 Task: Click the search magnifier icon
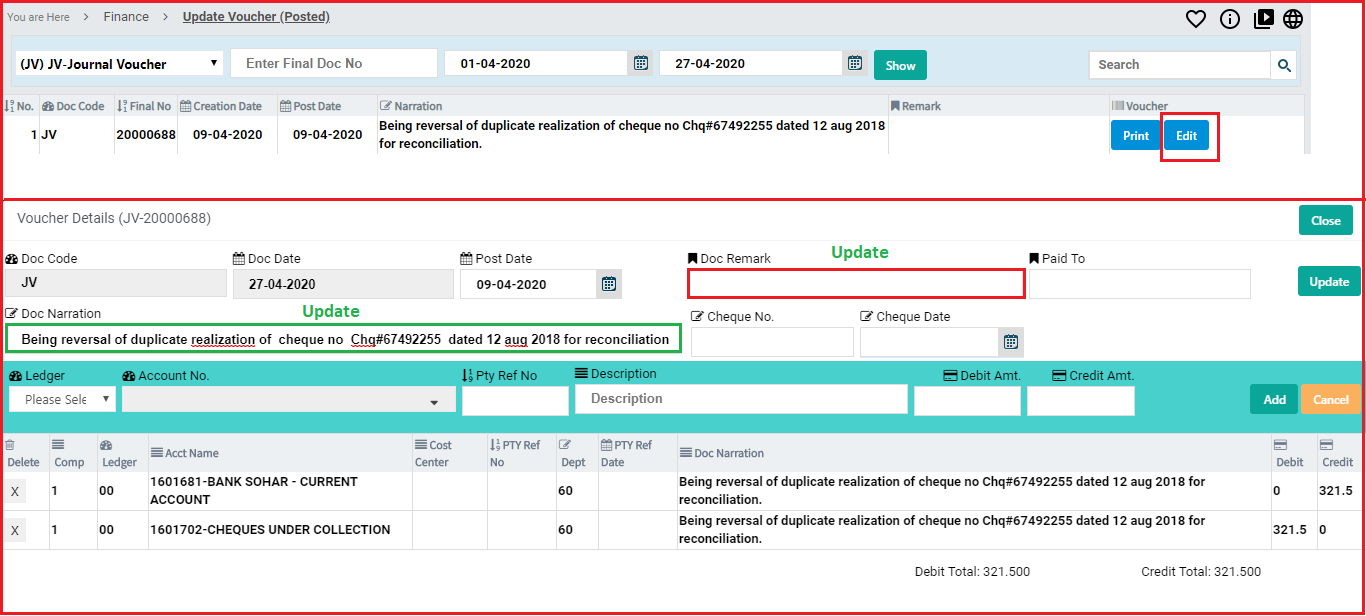[x=1283, y=65]
